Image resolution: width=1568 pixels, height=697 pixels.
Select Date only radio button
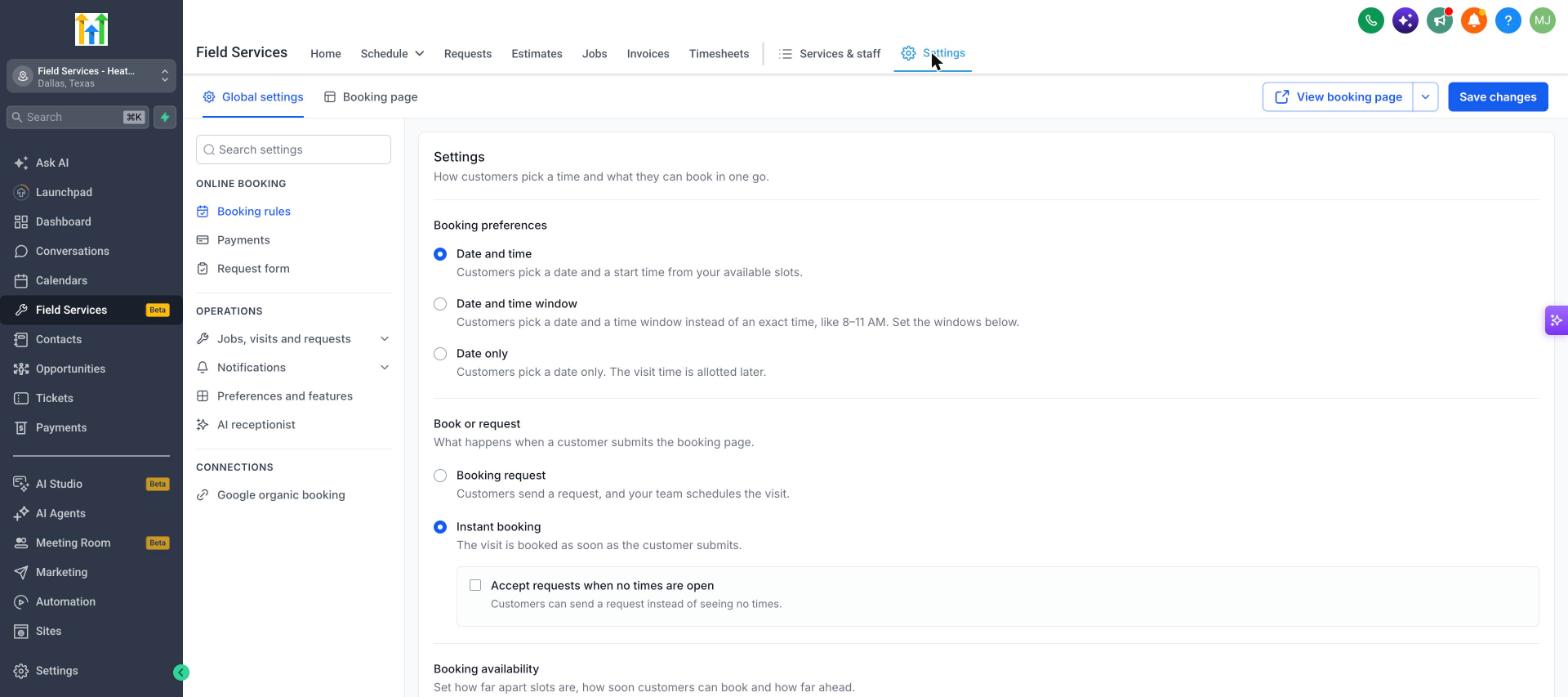click(x=440, y=354)
